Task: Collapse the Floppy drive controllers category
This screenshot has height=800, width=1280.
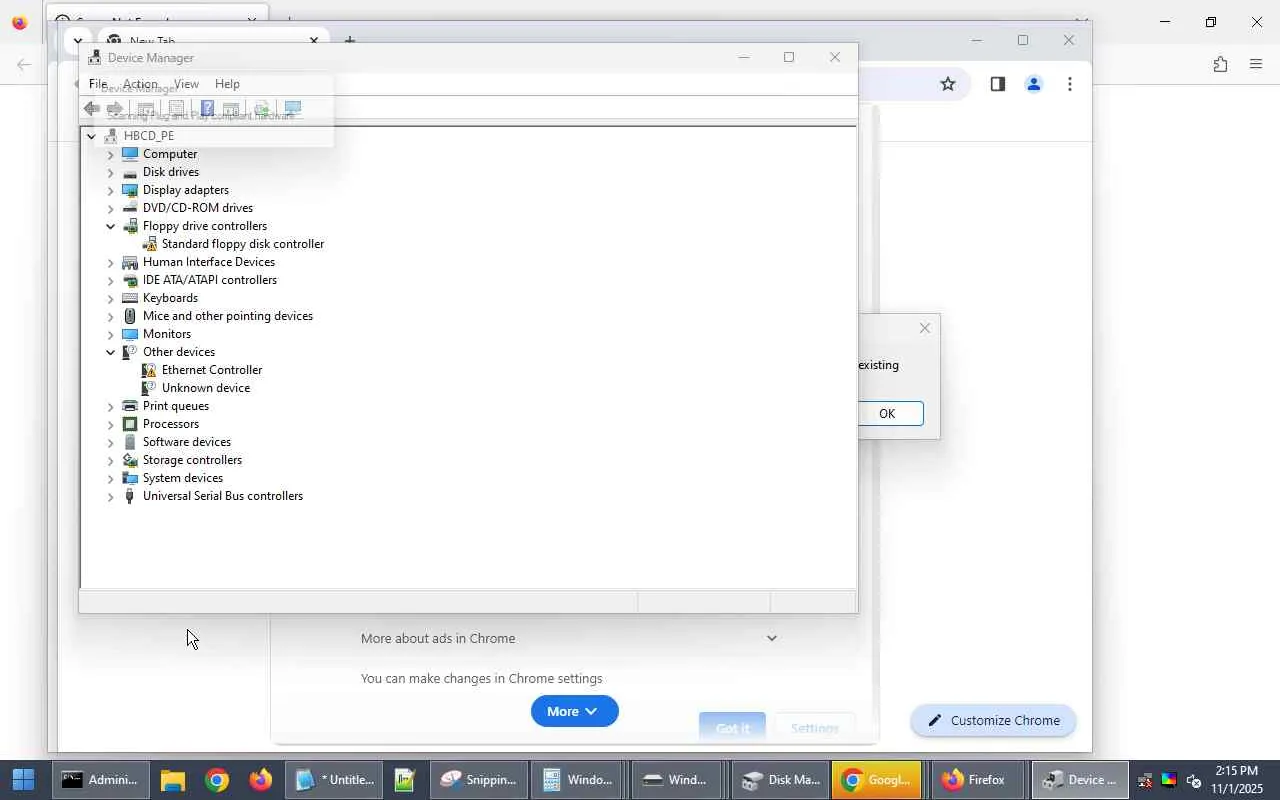Action: coord(110,226)
